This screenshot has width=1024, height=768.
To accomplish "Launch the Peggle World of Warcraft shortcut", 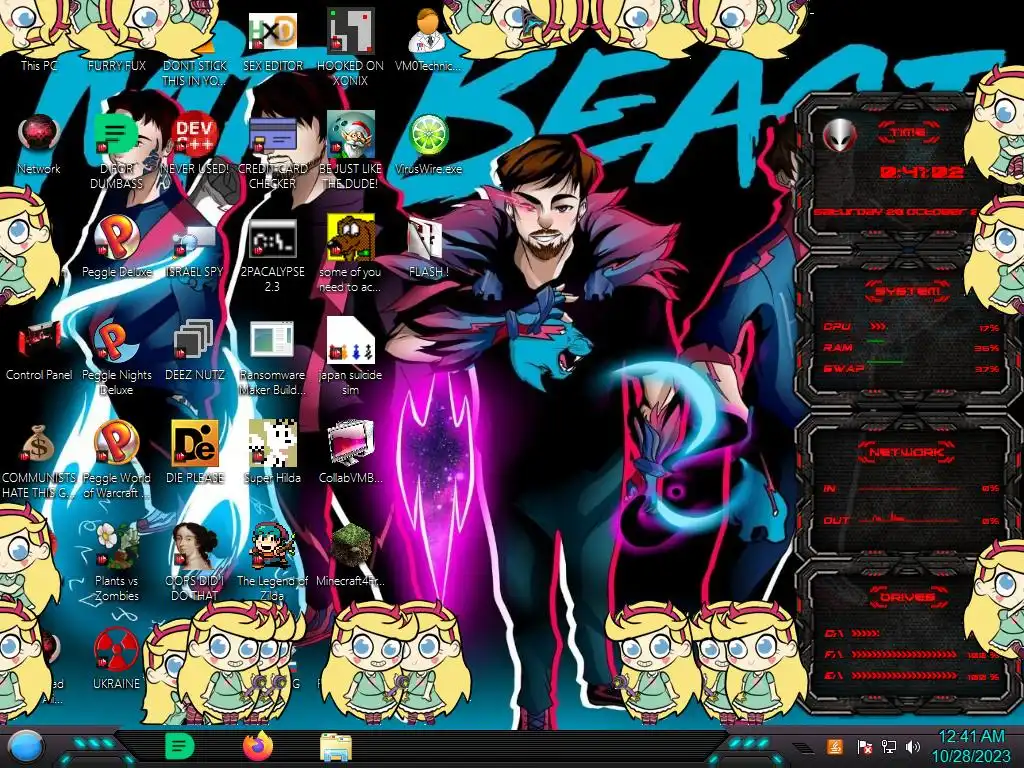I will [116, 443].
